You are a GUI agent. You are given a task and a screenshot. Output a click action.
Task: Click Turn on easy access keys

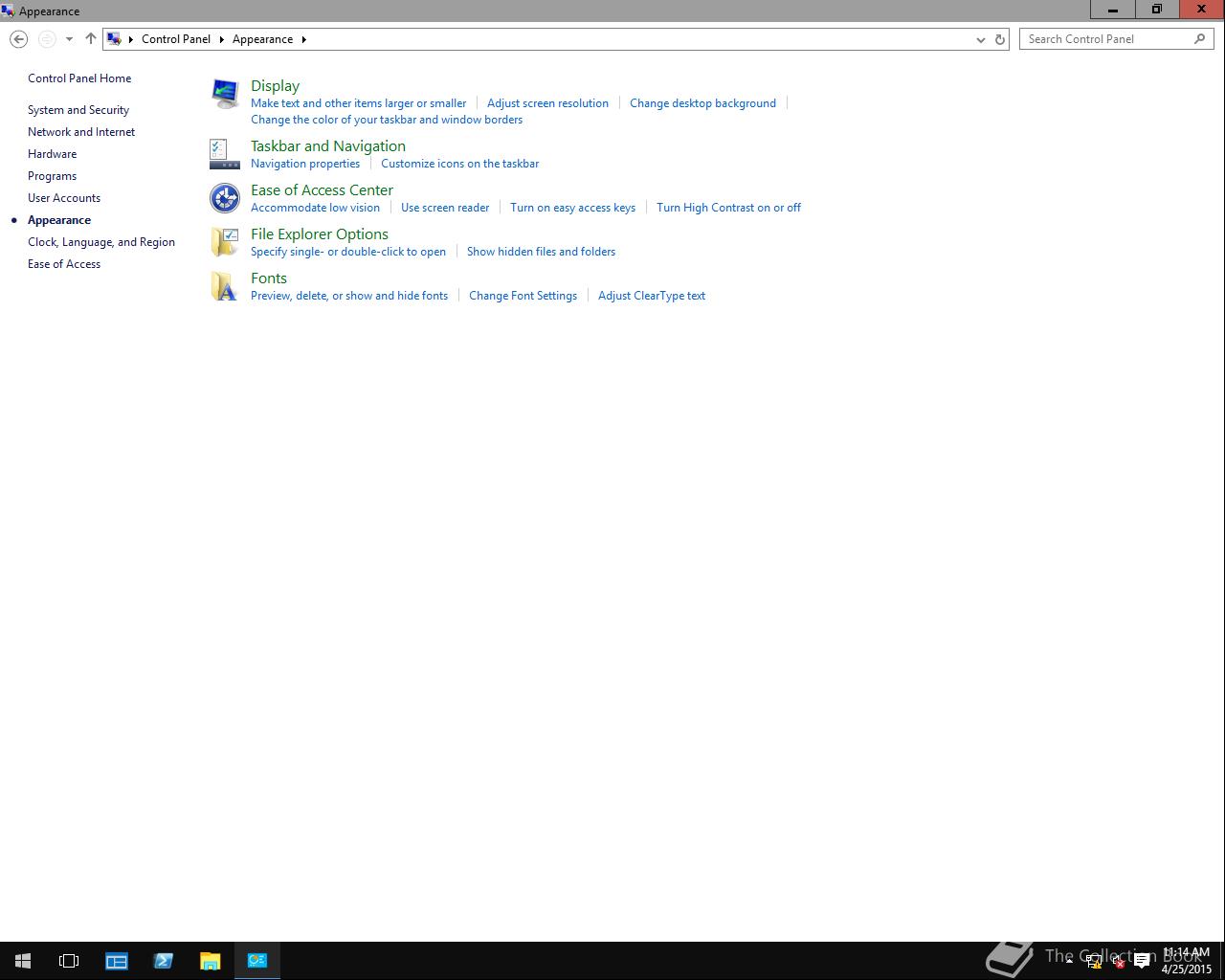click(572, 208)
